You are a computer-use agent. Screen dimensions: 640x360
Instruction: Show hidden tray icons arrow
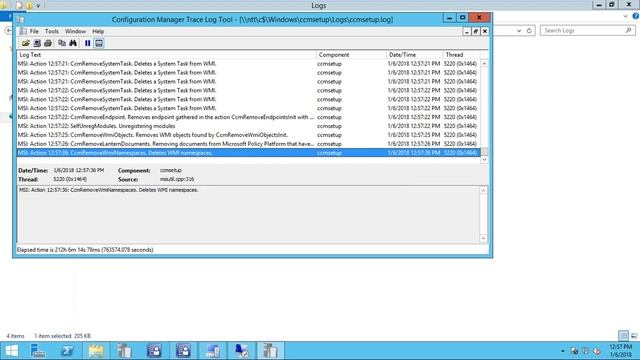pyautogui.click(x=562, y=351)
